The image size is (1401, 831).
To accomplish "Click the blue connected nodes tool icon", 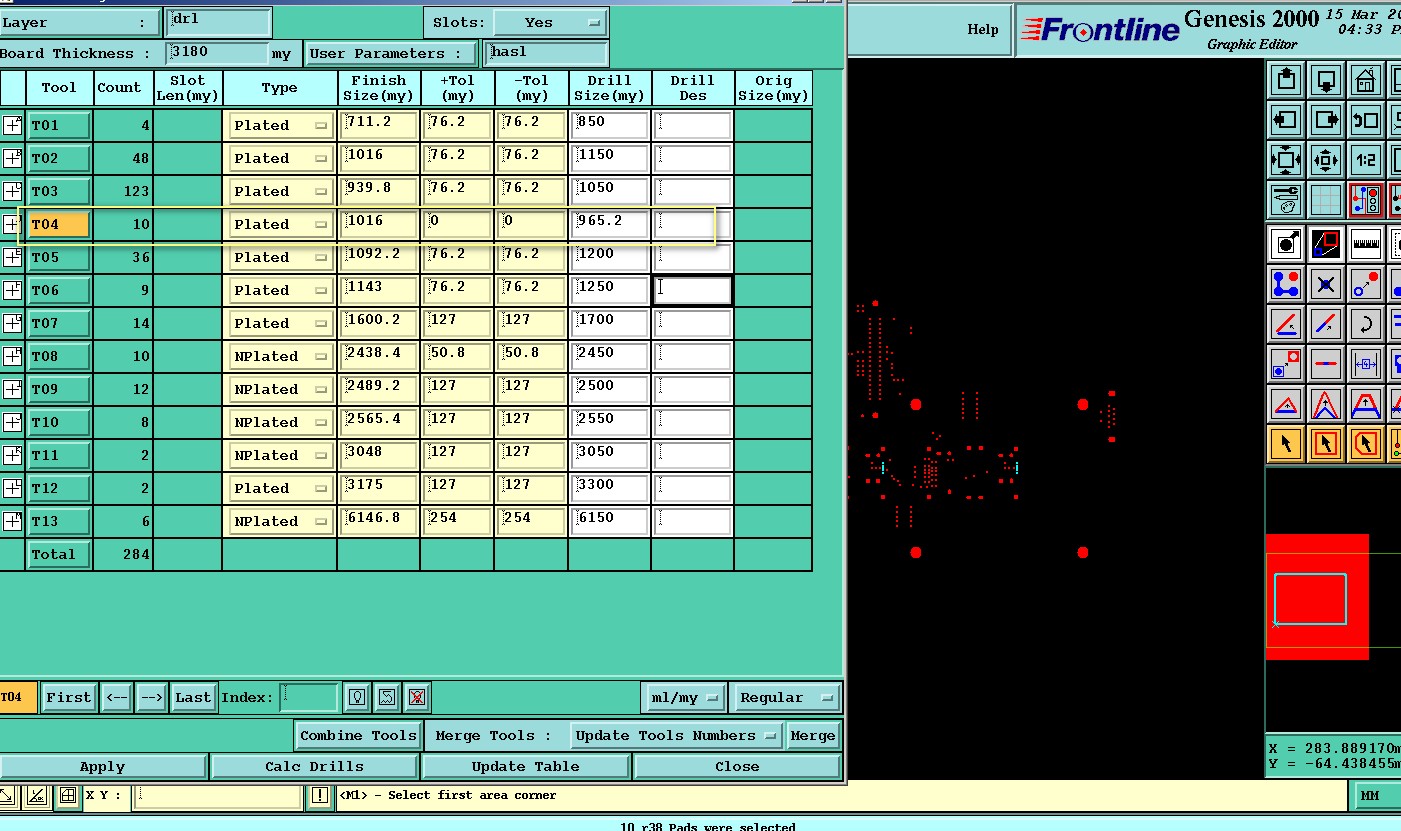I will click(x=1286, y=284).
